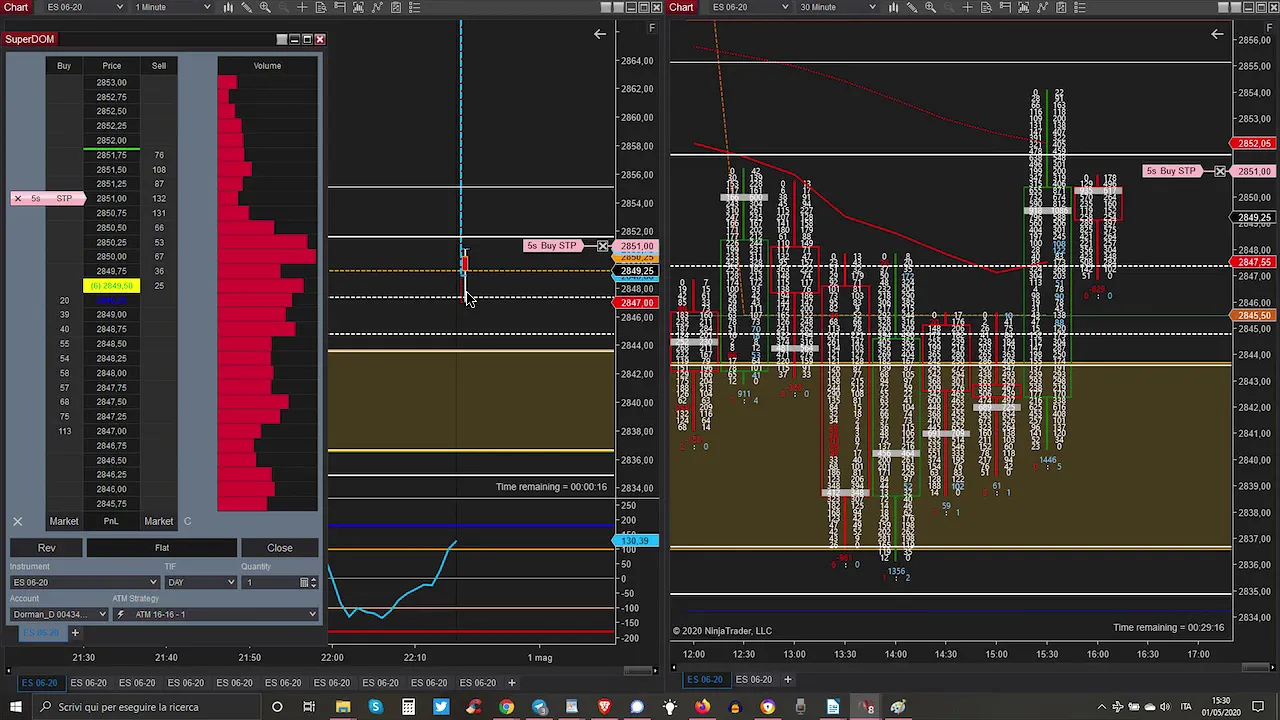Click X cancel-all button beside buy Market
Viewport: 1280px width, 720px height.
[17, 521]
